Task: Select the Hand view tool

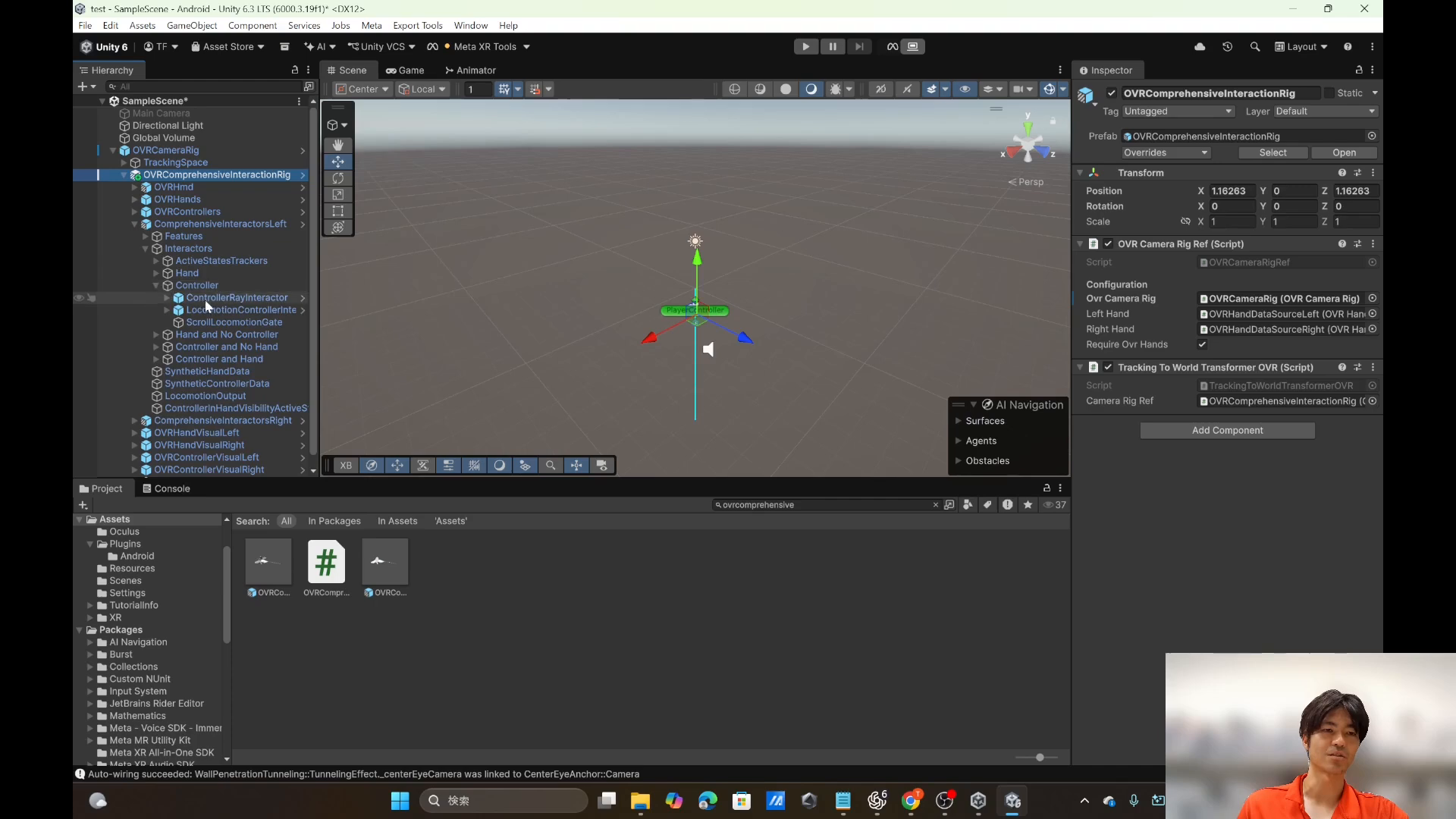Action: coord(338,145)
